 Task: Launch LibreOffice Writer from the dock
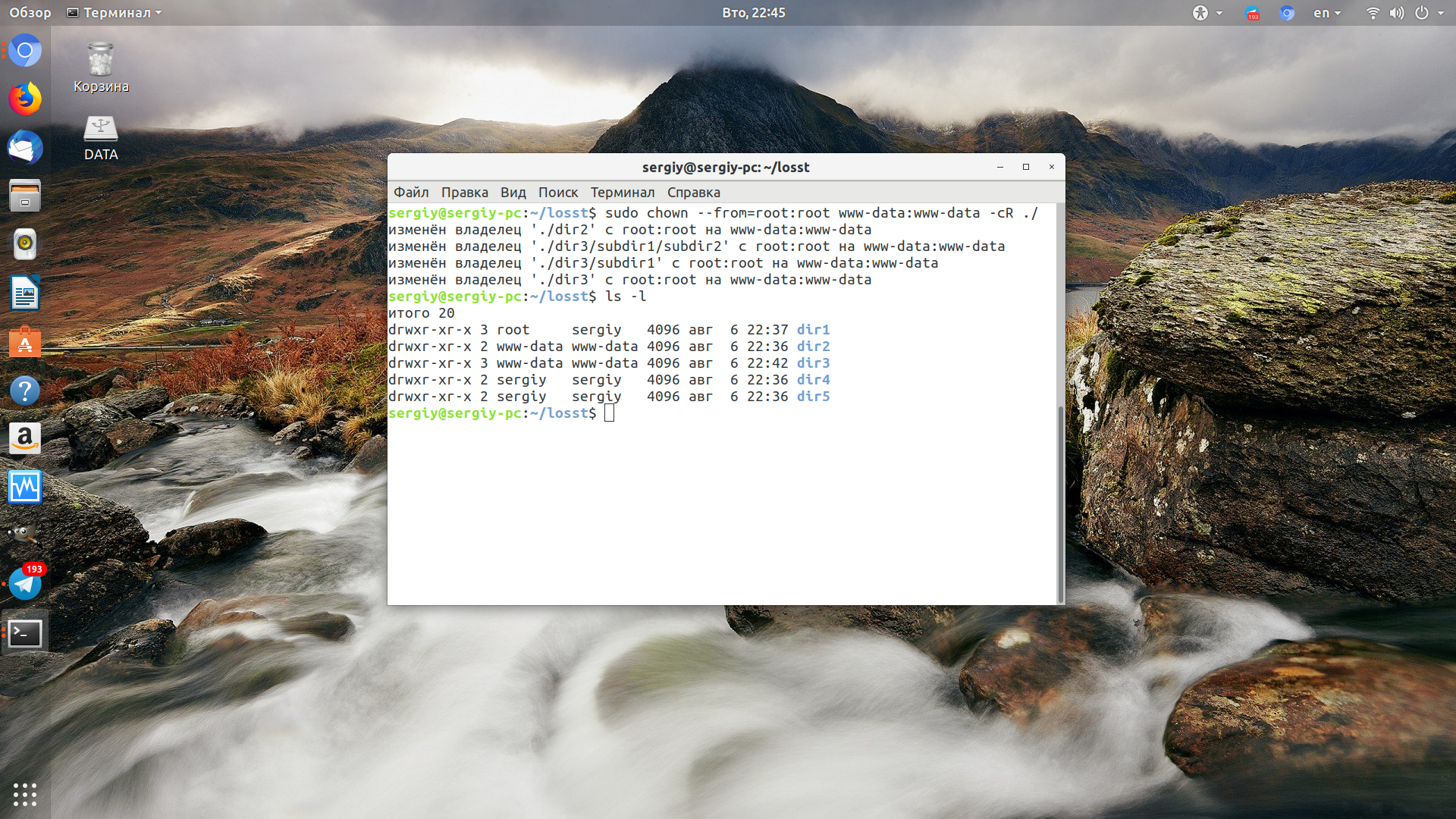[25, 293]
